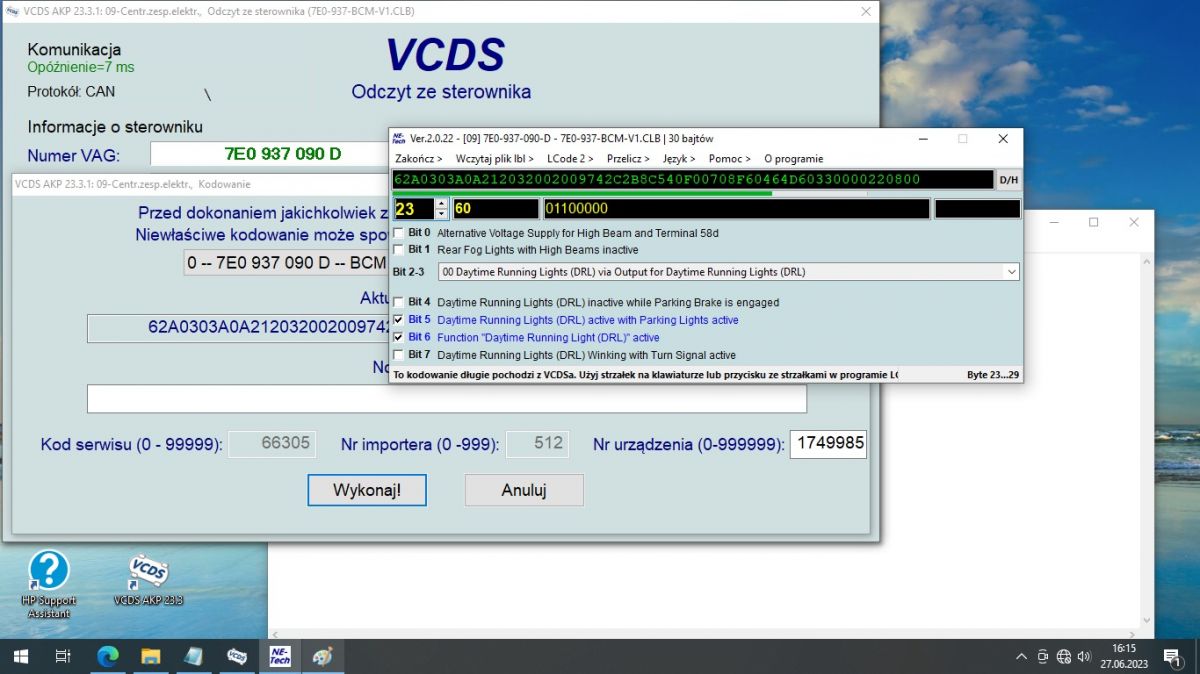Open File Explorer from the taskbar

click(150, 656)
